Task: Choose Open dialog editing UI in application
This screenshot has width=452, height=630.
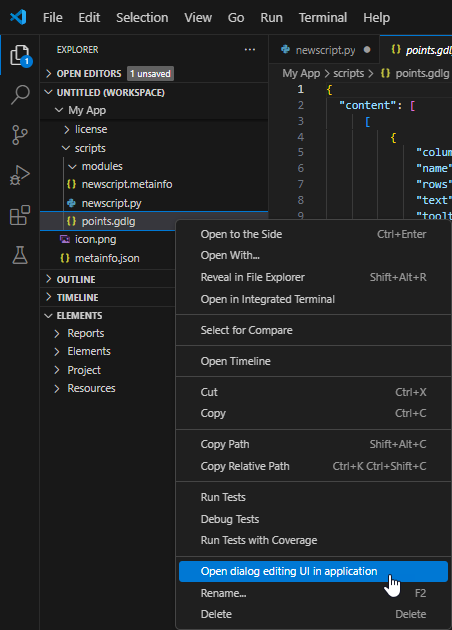Action: pyautogui.click(x=313, y=571)
